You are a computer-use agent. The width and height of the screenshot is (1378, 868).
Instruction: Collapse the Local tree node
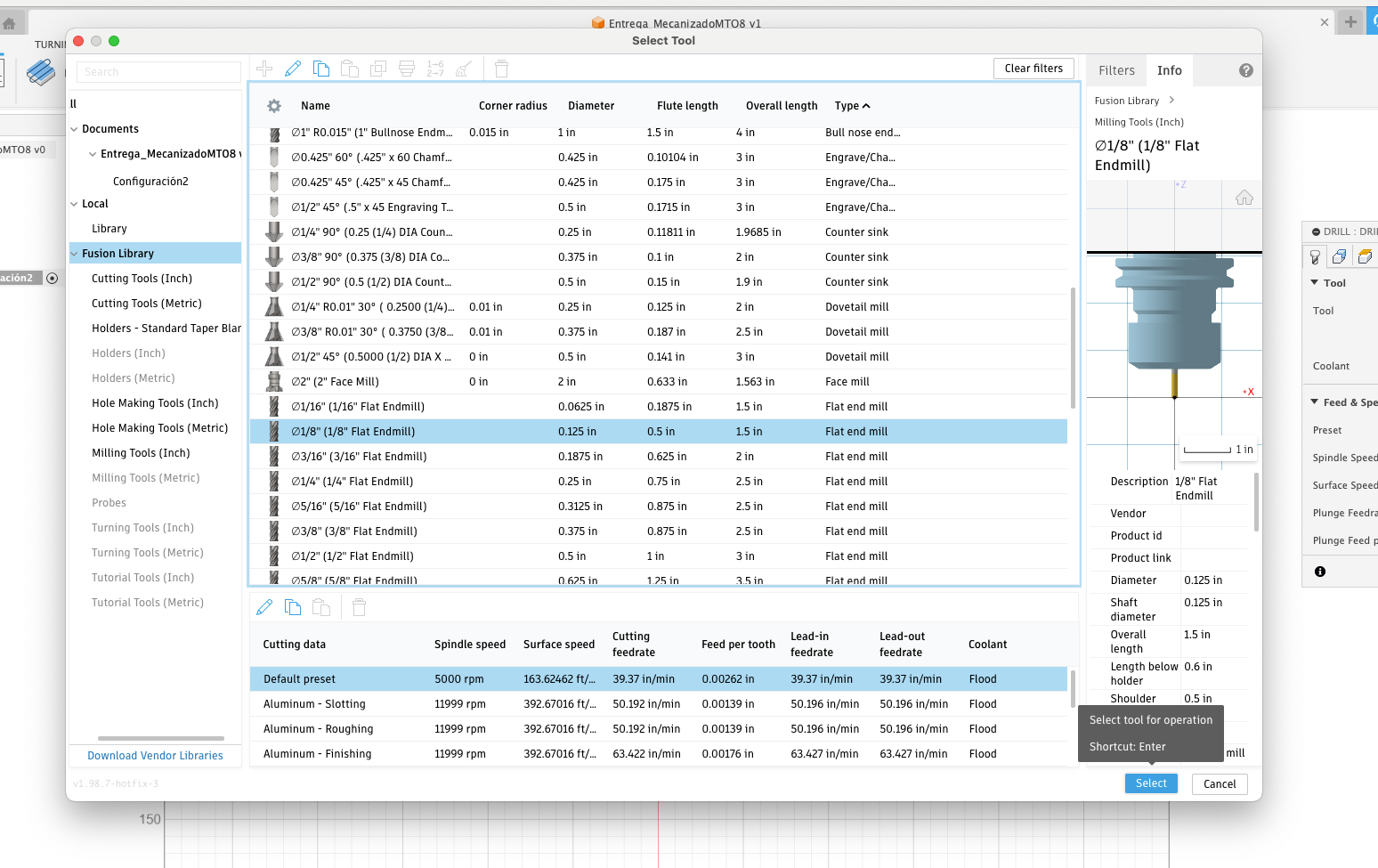(74, 204)
